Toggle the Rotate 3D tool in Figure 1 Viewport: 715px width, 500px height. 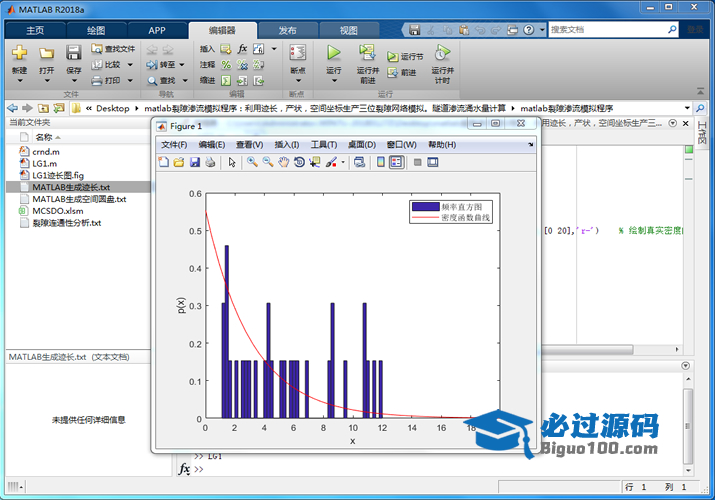(299, 162)
